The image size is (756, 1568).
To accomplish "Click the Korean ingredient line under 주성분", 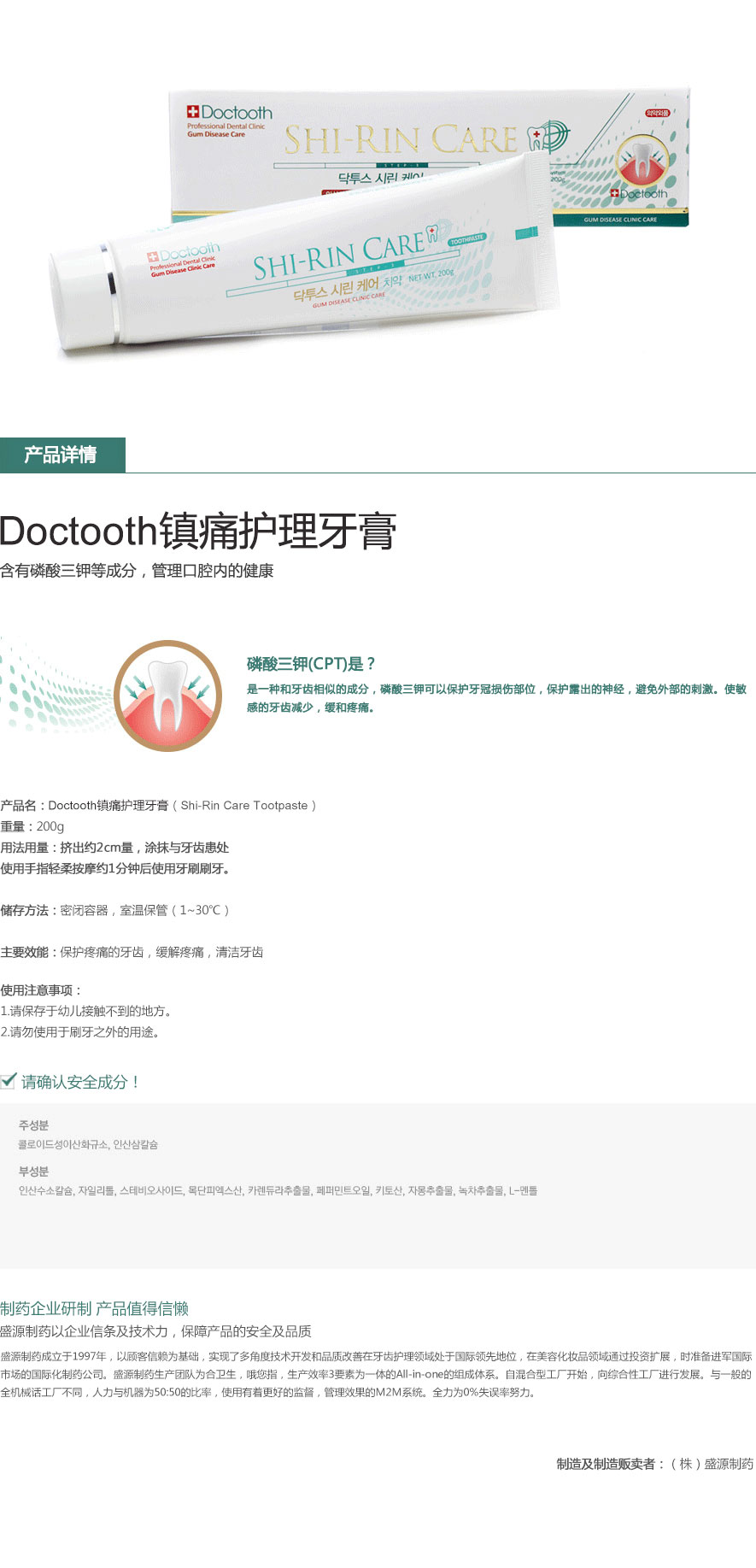I will (88, 1144).
